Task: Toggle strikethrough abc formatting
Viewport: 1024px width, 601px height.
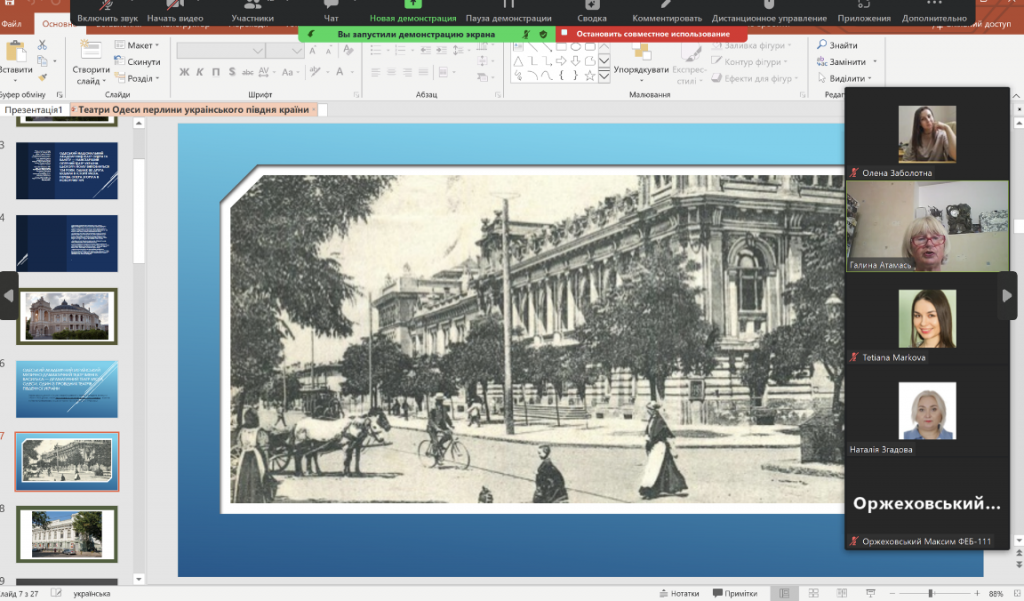Action: (x=248, y=72)
